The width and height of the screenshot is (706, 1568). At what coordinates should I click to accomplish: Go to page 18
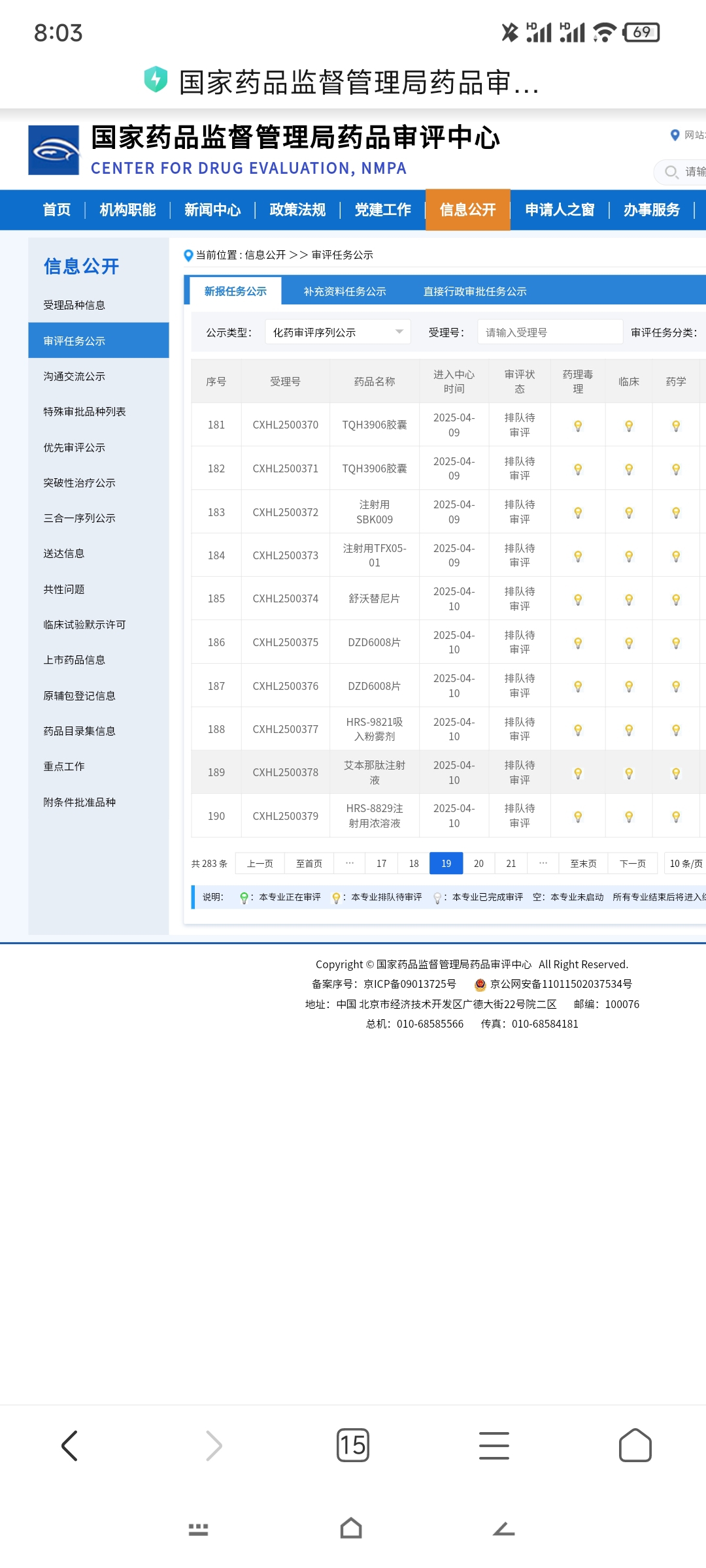pos(414,864)
